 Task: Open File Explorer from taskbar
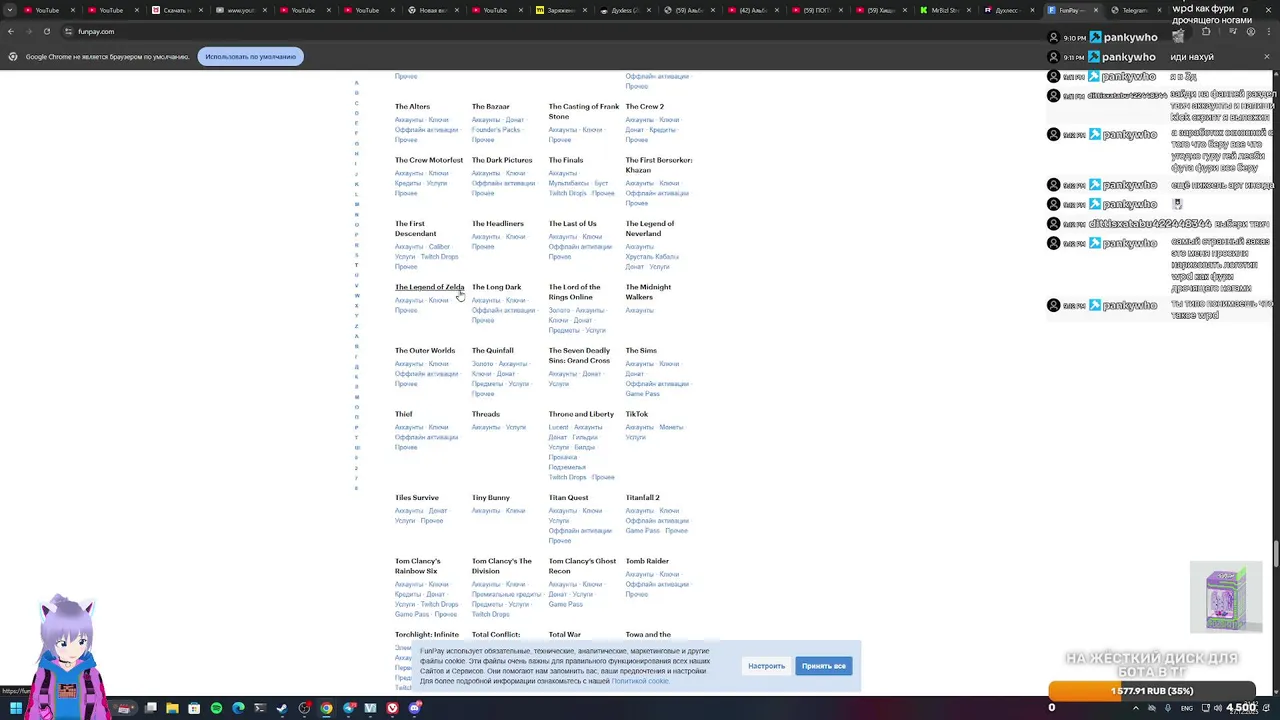(172, 708)
